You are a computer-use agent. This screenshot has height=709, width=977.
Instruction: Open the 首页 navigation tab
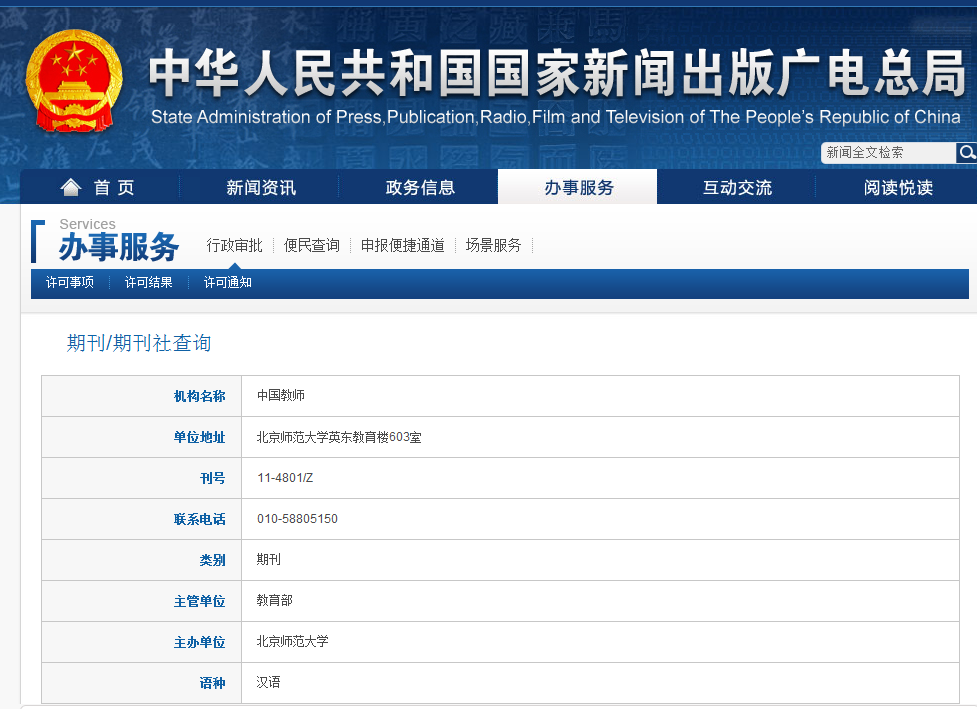point(100,187)
